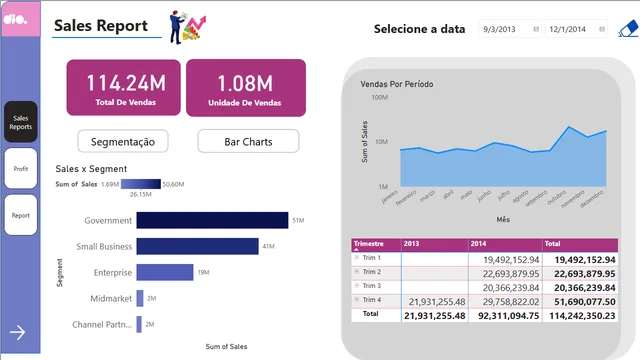This screenshot has width=640, height=360.
Task: Click the Segmentação button
Action: click(123, 142)
